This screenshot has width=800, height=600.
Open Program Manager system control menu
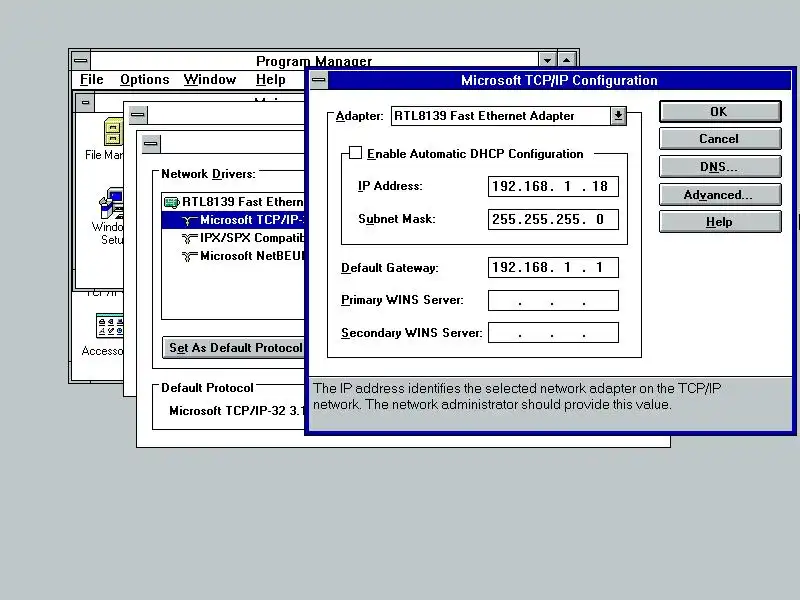(81, 61)
